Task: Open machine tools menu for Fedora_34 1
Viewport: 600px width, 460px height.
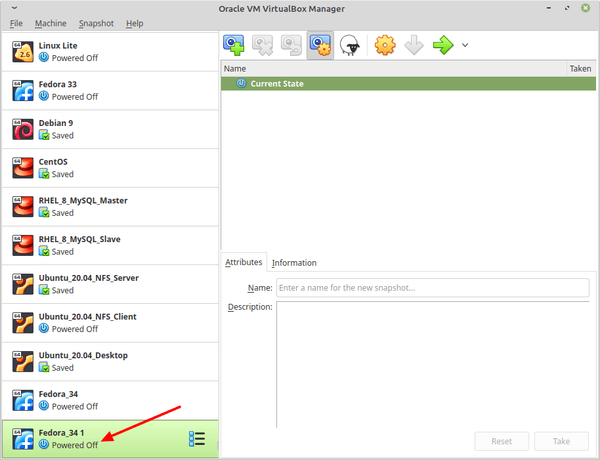Action: 197,439
